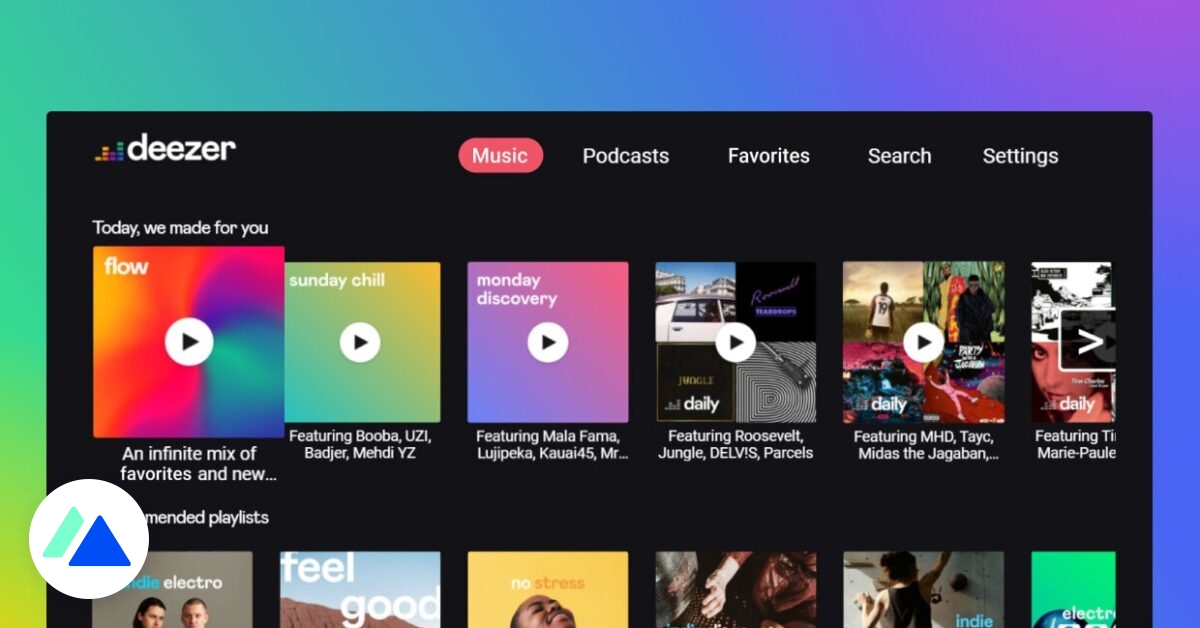
Task: Switch to the Favorites tab
Action: coord(768,156)
